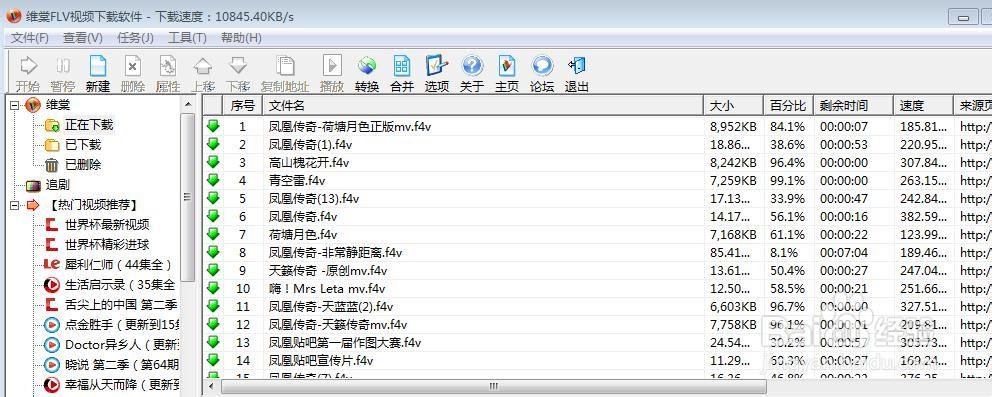The height and width of the screenshot is (397, 992).
Task: Open 点金胜手 in sidebar
Action: 121,325
